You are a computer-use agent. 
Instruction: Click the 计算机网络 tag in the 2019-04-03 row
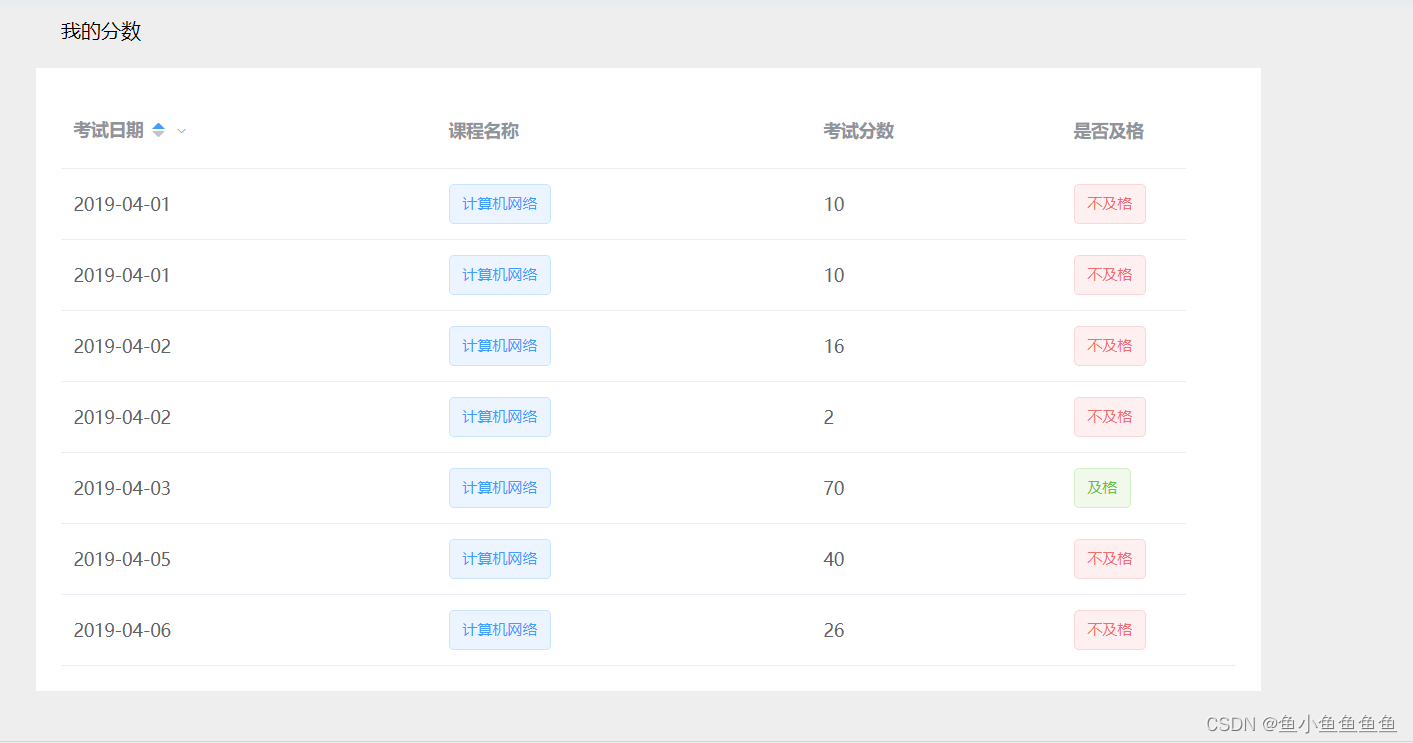[500, 488]
